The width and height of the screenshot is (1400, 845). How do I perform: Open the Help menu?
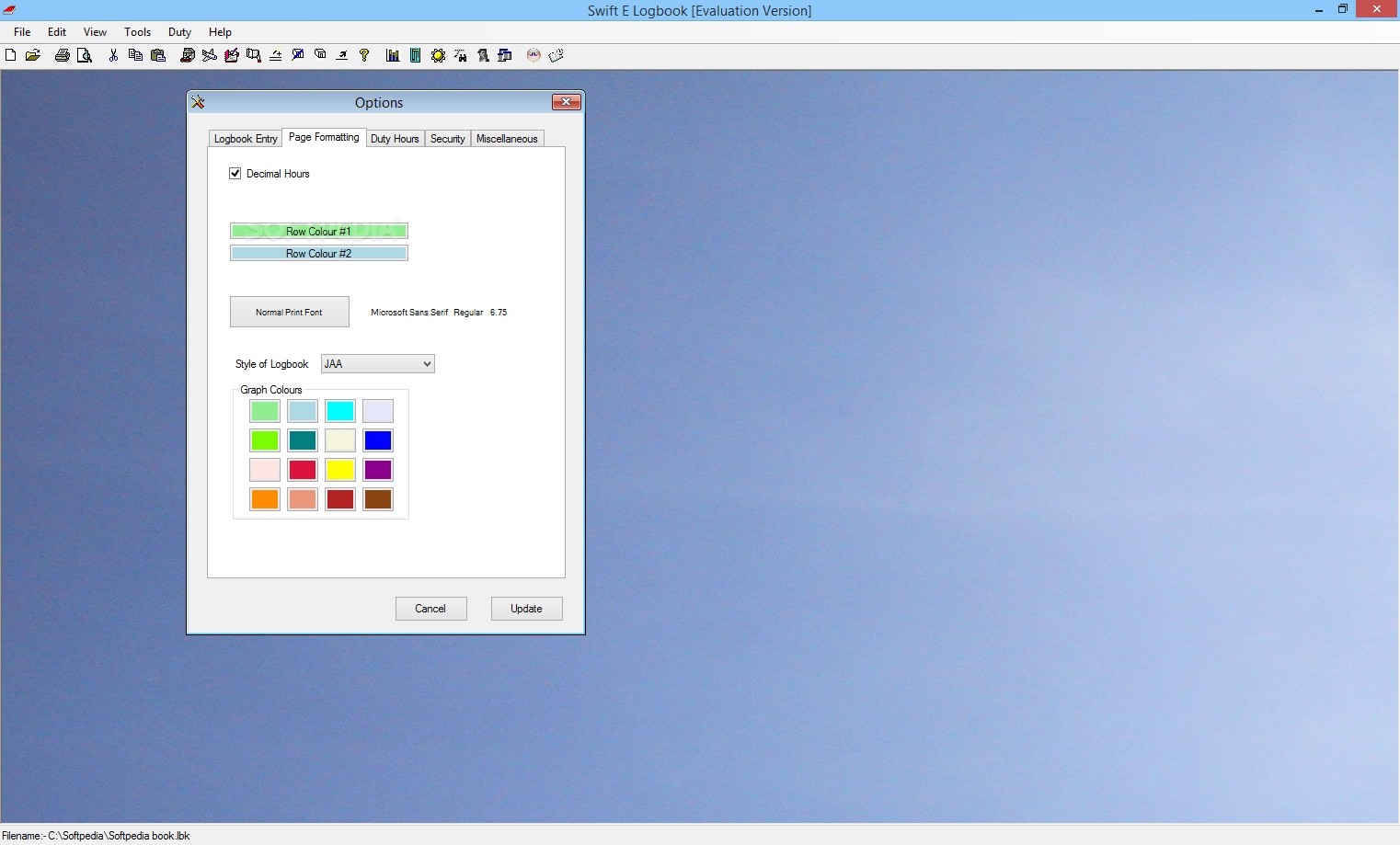pos(221,31)
